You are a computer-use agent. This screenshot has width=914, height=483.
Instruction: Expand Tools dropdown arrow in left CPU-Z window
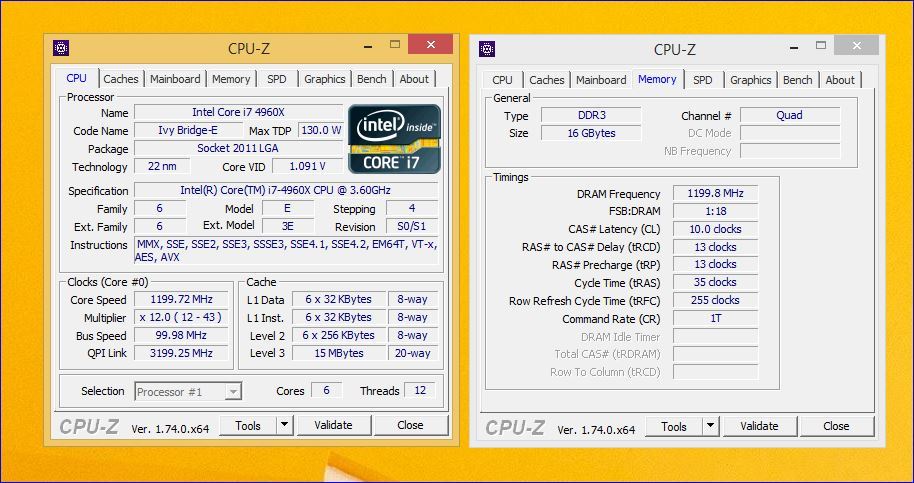pyautogui.click(x=284, y=426)
